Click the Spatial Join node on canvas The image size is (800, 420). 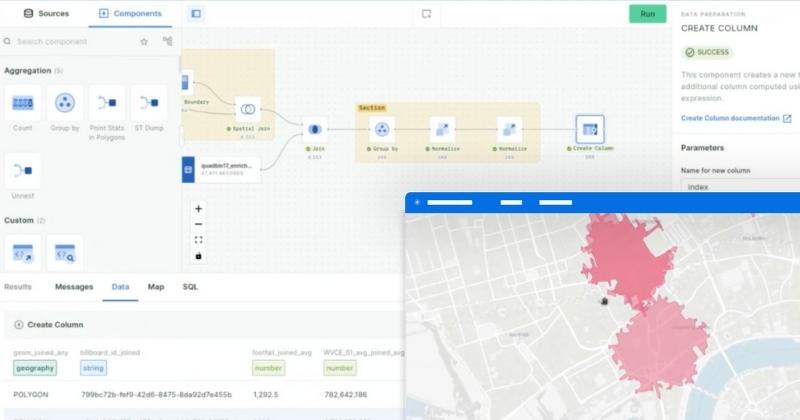[248, 110]
